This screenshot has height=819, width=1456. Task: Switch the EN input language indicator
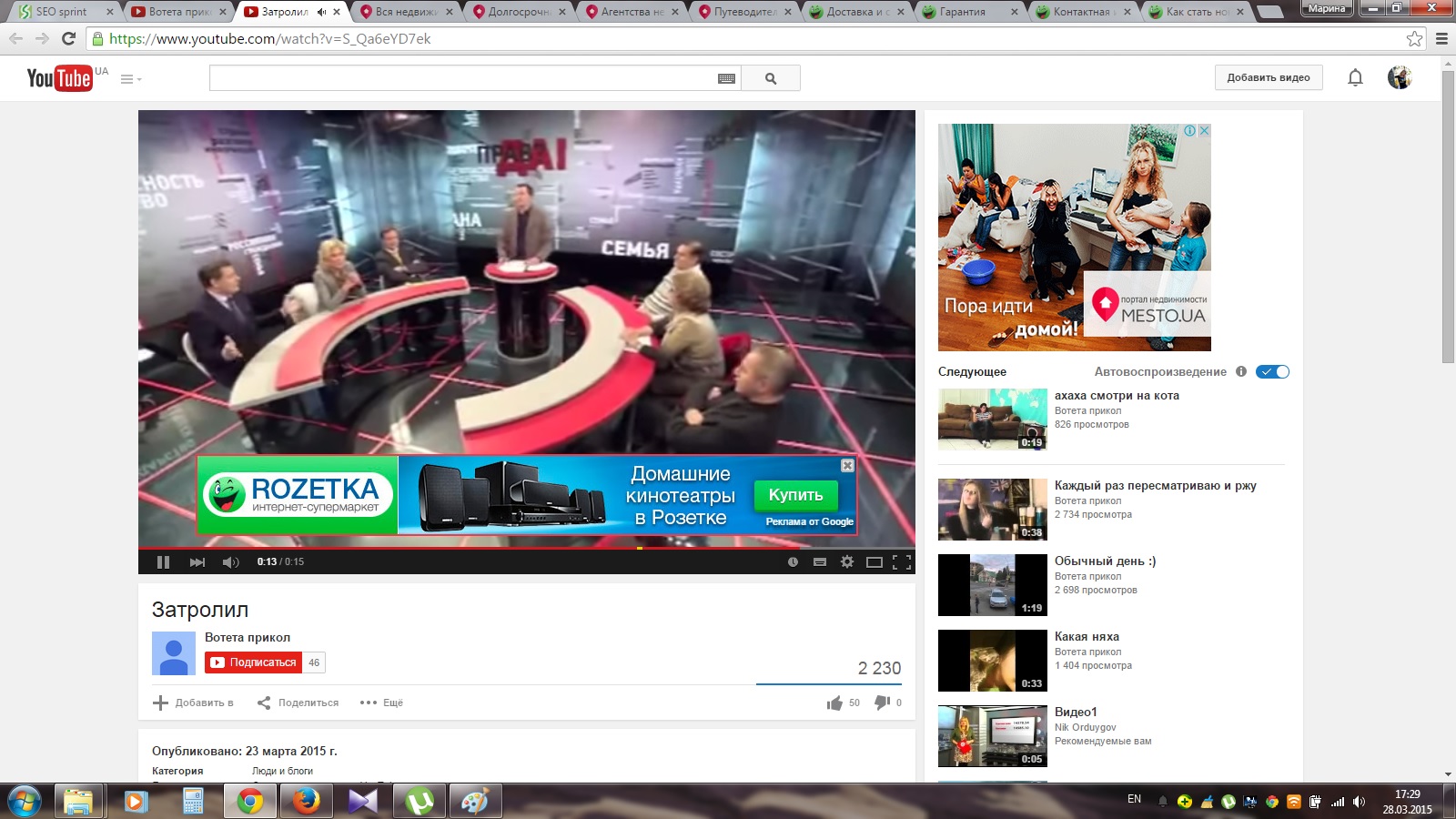point(1134,799)
